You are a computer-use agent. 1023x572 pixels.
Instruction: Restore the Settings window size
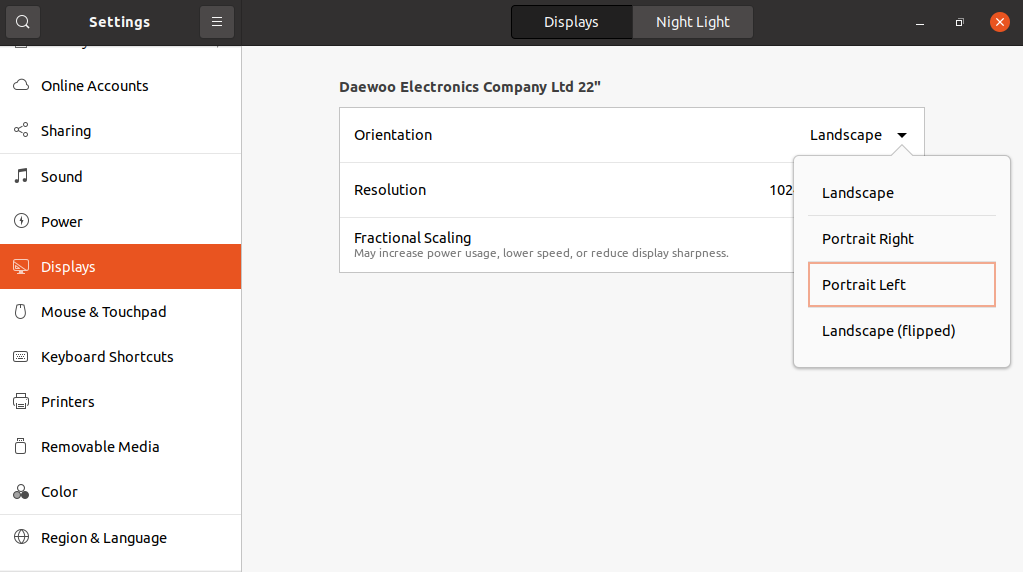(959, 22)
